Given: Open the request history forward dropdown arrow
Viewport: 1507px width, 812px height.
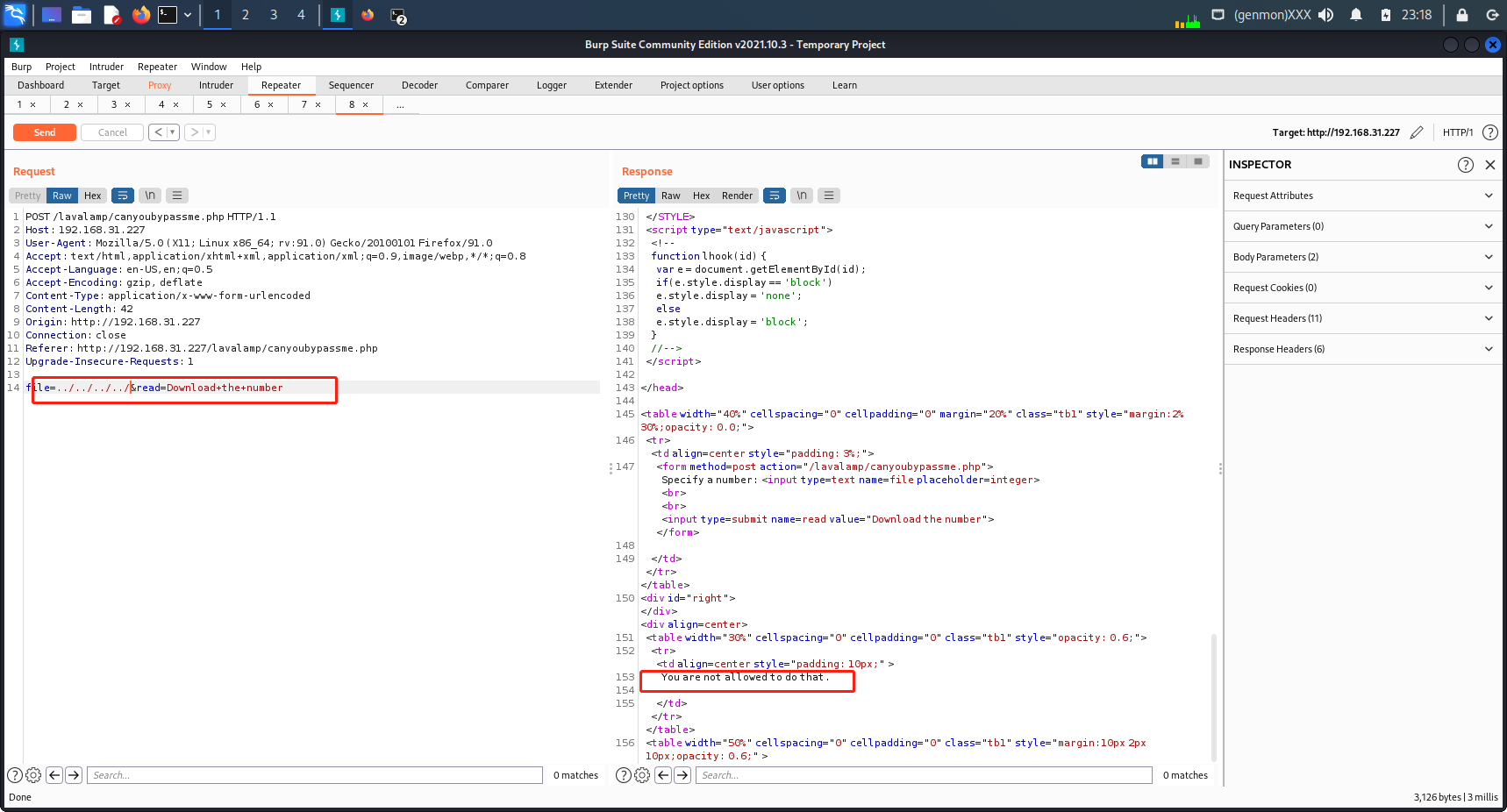Looking at the screenshot, I should click(x=209, y=132).
